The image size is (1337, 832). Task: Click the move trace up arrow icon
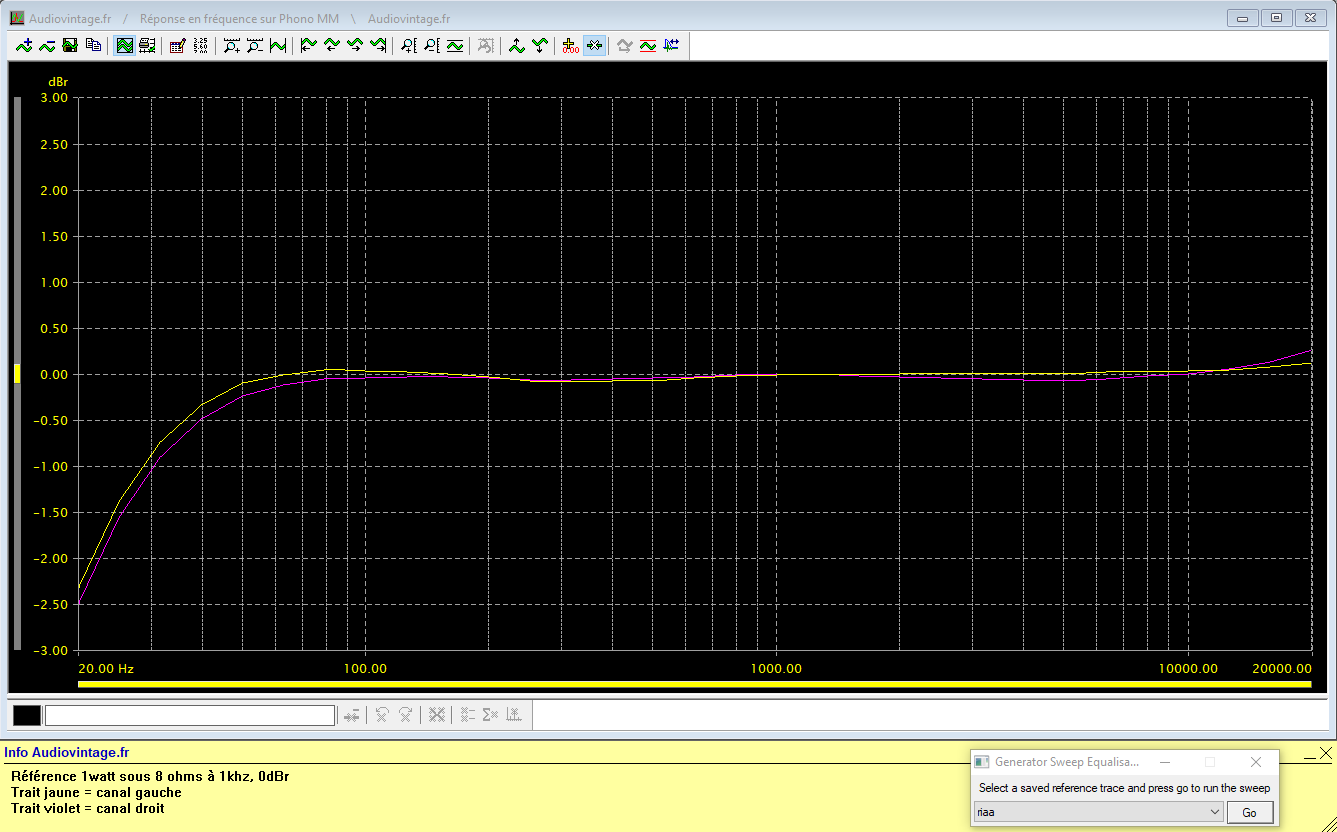click(x=517, y=45)
